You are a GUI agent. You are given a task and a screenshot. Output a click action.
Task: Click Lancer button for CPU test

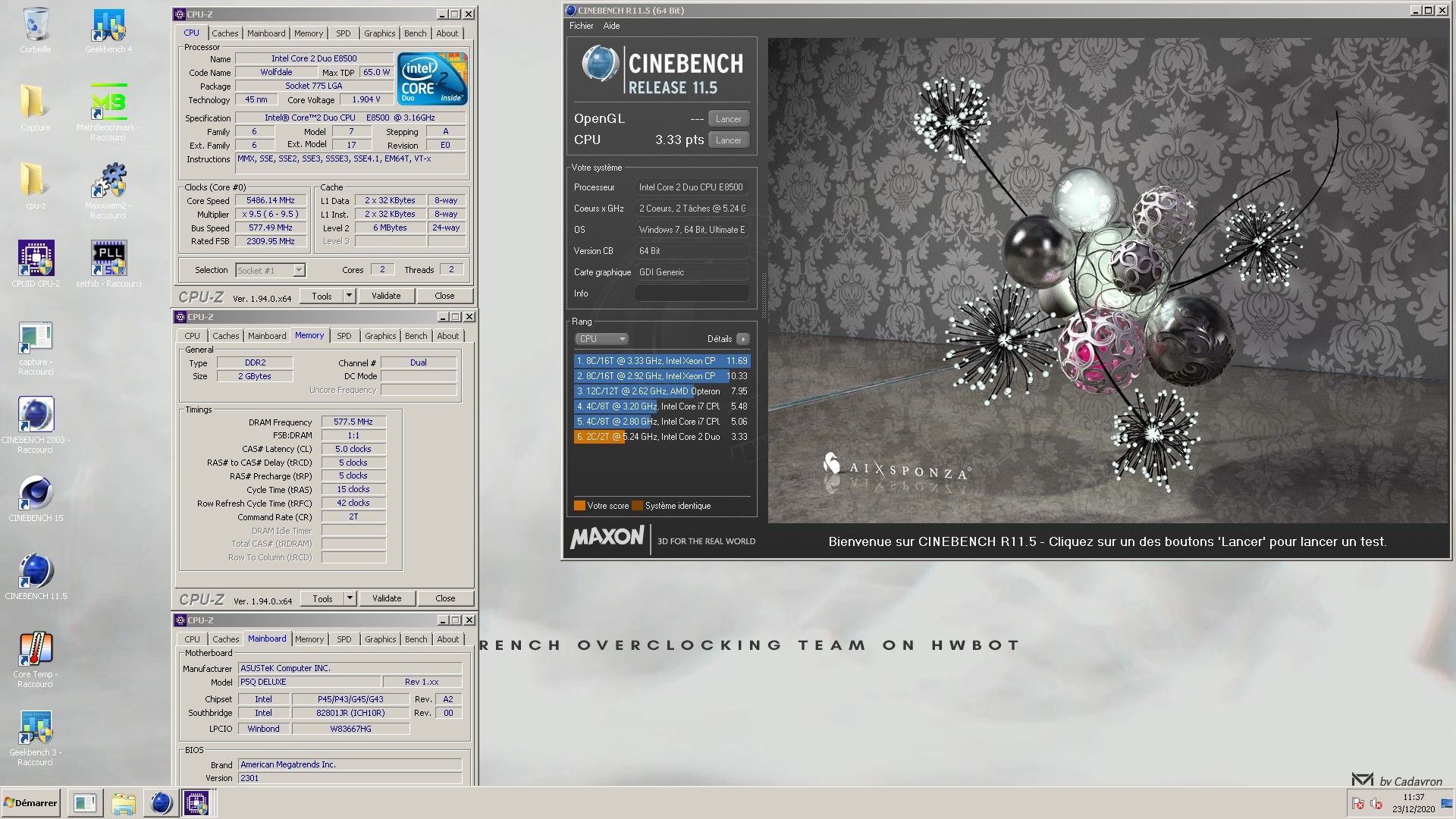coord(728,140)
